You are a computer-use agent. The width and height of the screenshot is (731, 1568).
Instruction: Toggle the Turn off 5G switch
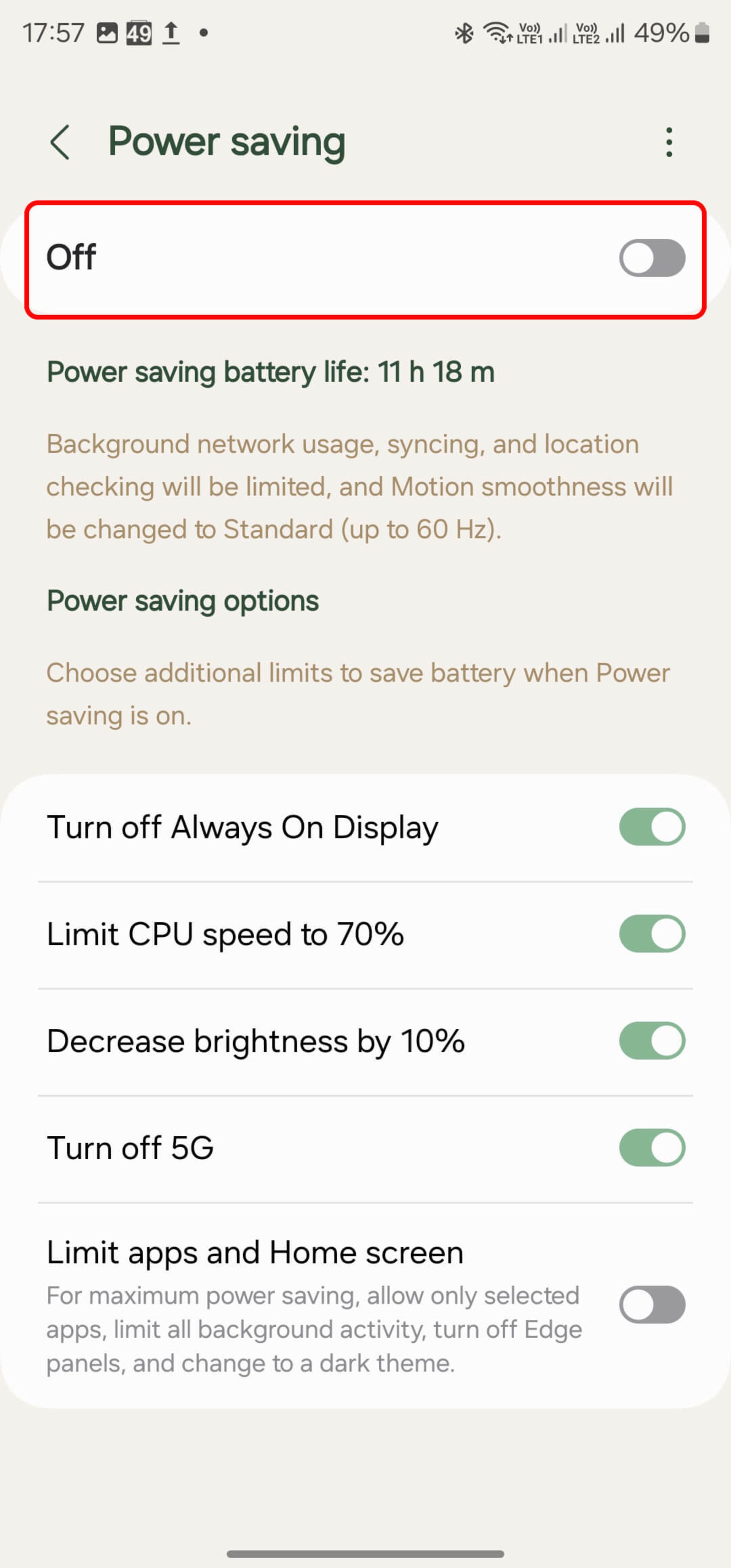click(x=652, y=1148)
